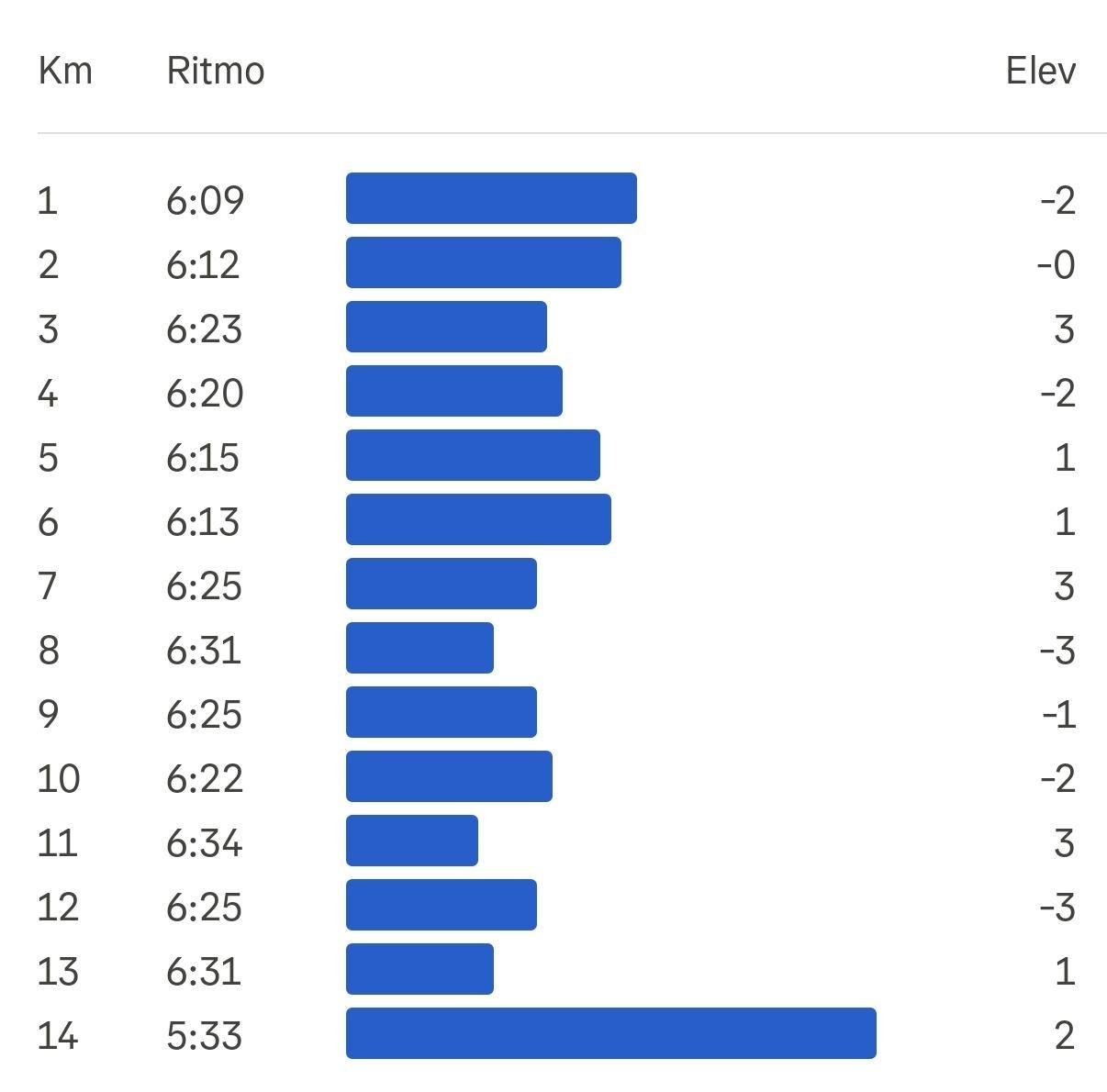Image resolution: width=1107 pixels, height=1092 pixels.
Task: Select the km 13 pace bar
Action: pyautogui.click(x=419, y=969)
